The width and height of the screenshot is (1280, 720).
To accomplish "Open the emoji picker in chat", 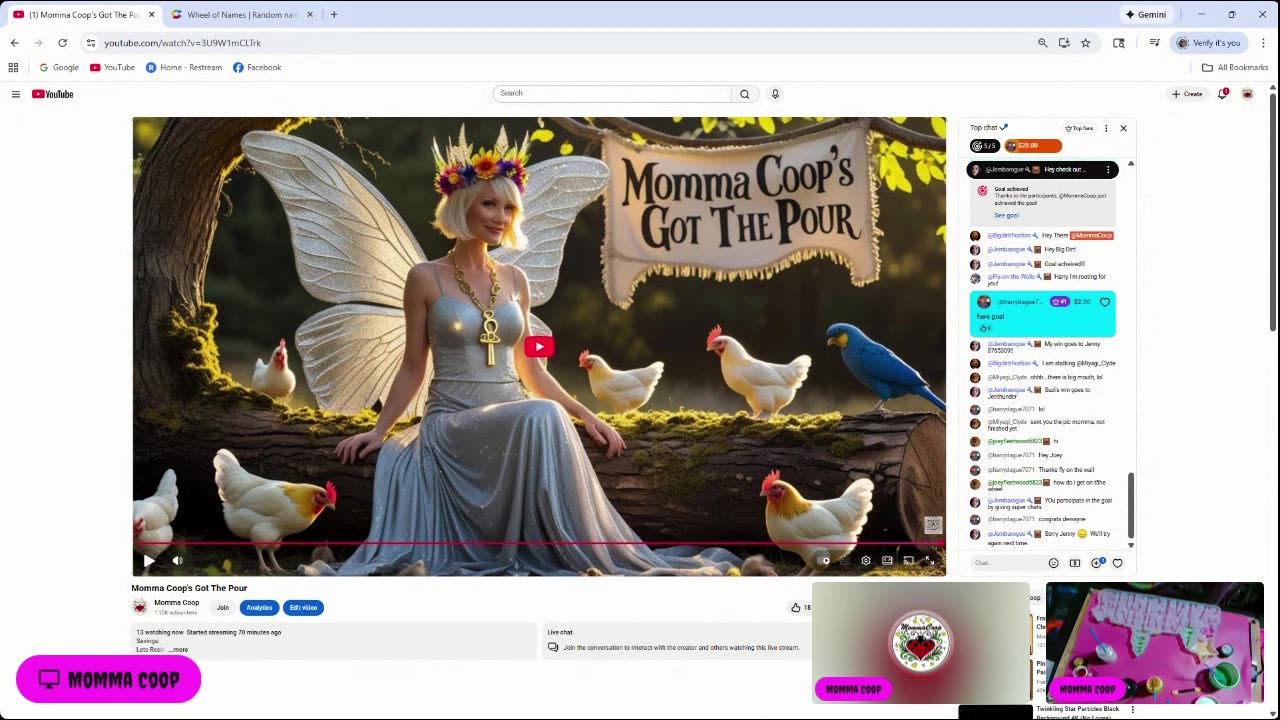I will (1053, 563).
